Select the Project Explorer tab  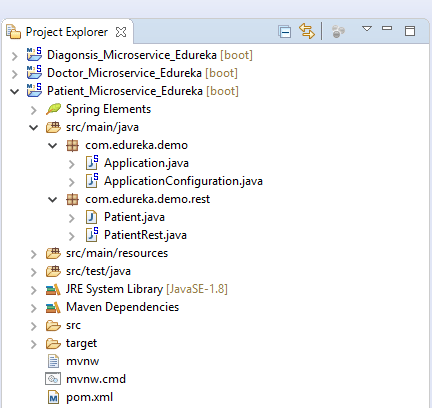[x=67, y=32]
